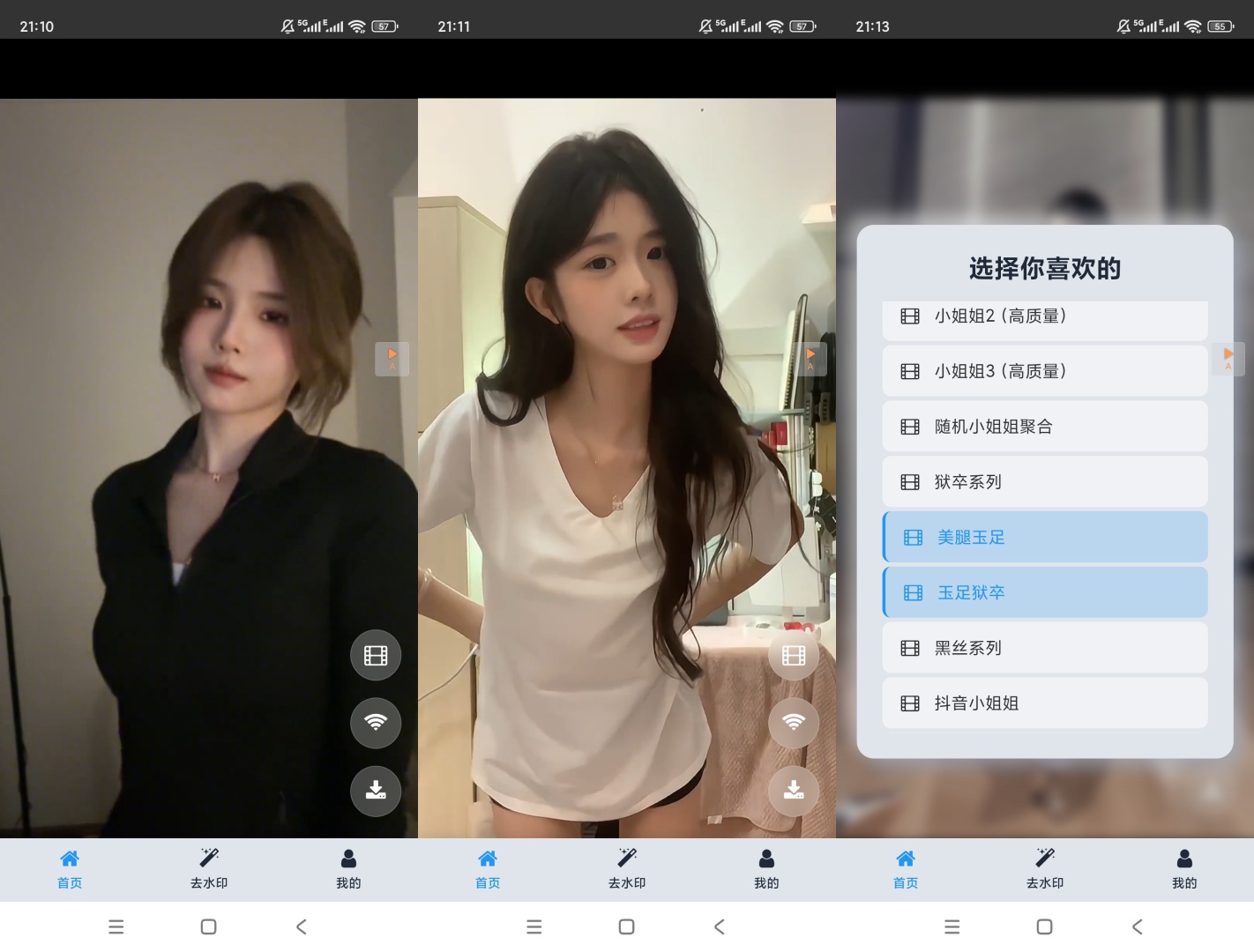This screenshot has width=1254, height=952.
Task: Tap the playing video on the 21:10 screen
Action: coord(209,468)
